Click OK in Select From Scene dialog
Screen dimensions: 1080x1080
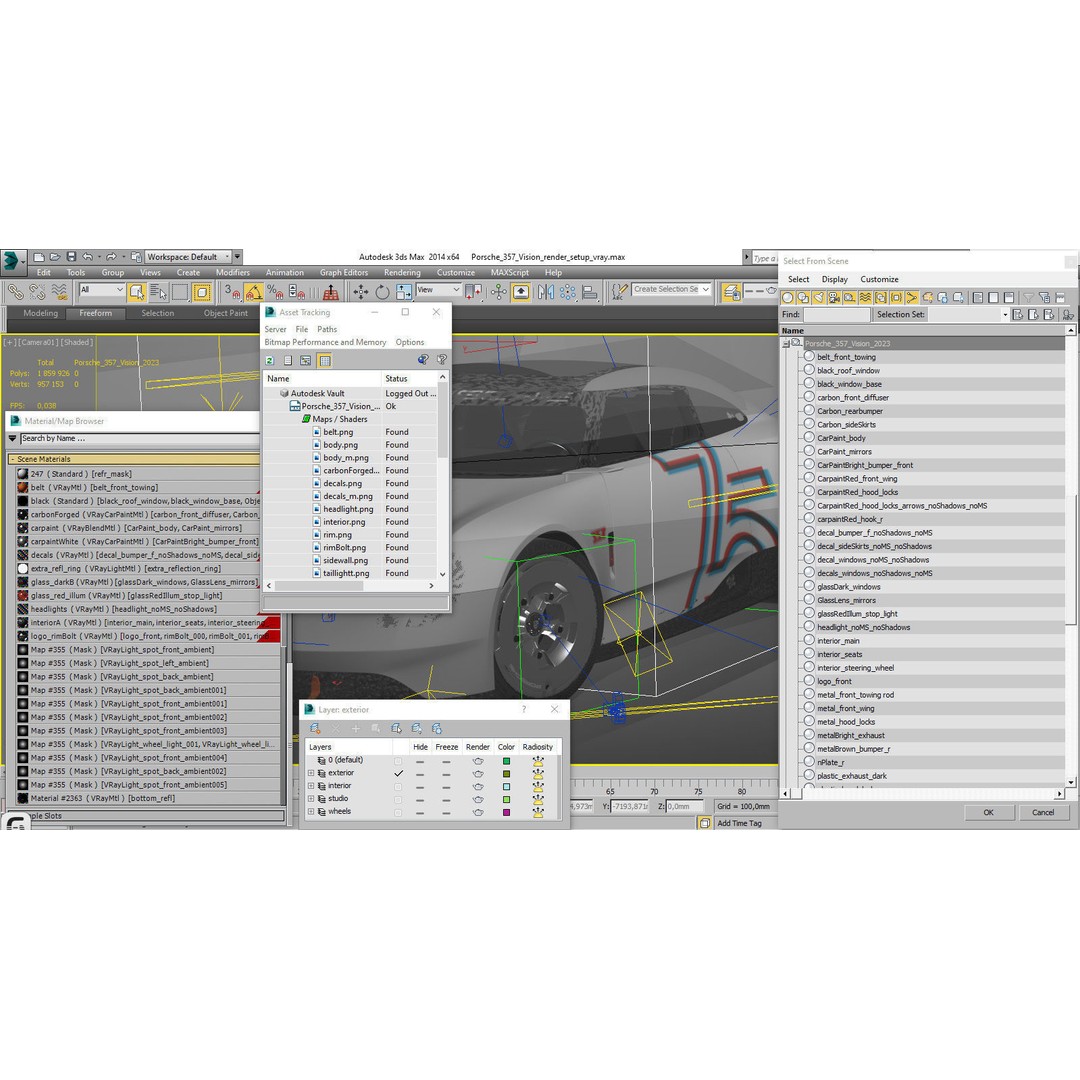(988, 812)
